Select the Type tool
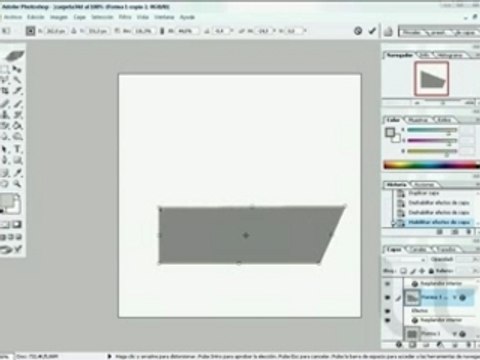 (17, 149)
